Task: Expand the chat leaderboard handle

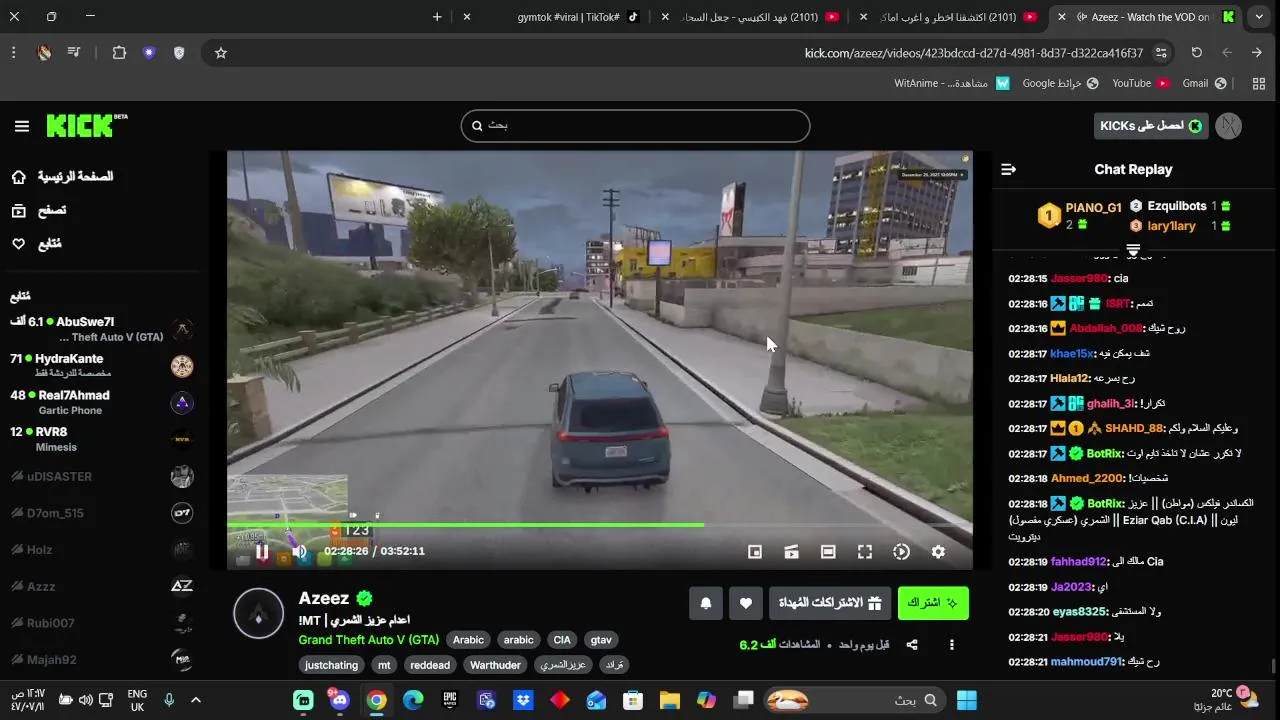Action: click(x=1133, y=250)
